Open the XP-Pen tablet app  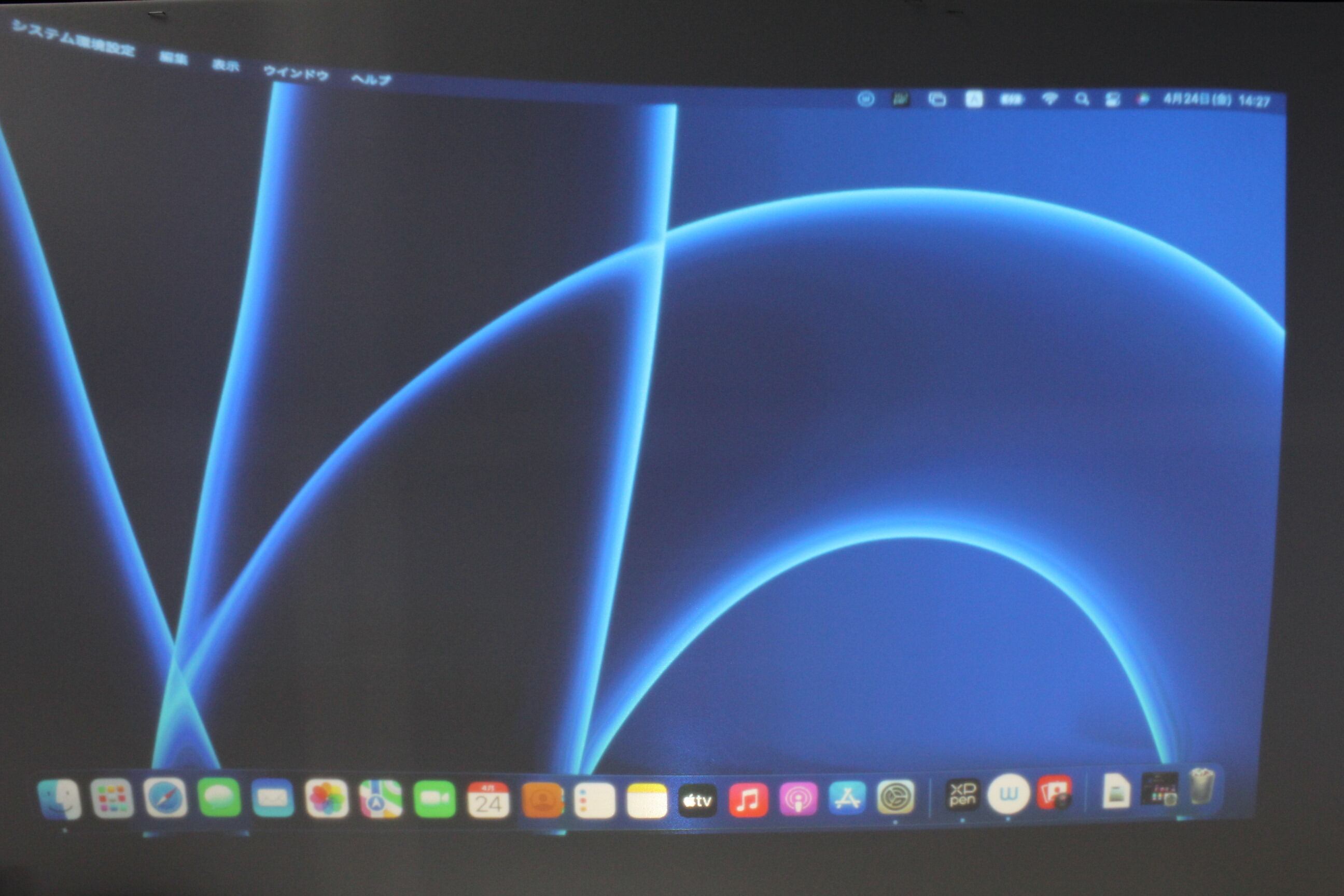[962, 794]
